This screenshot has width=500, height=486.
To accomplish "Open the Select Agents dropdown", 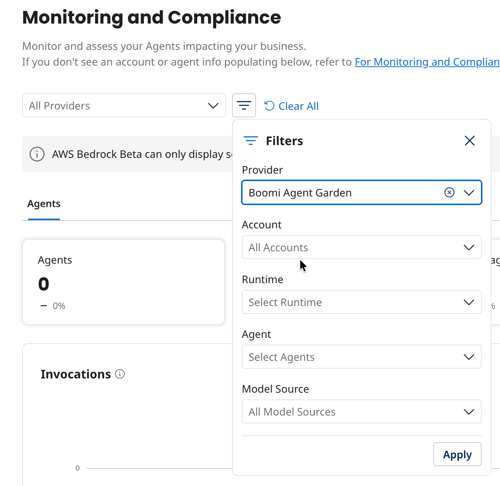I will (x=362, y=357).
